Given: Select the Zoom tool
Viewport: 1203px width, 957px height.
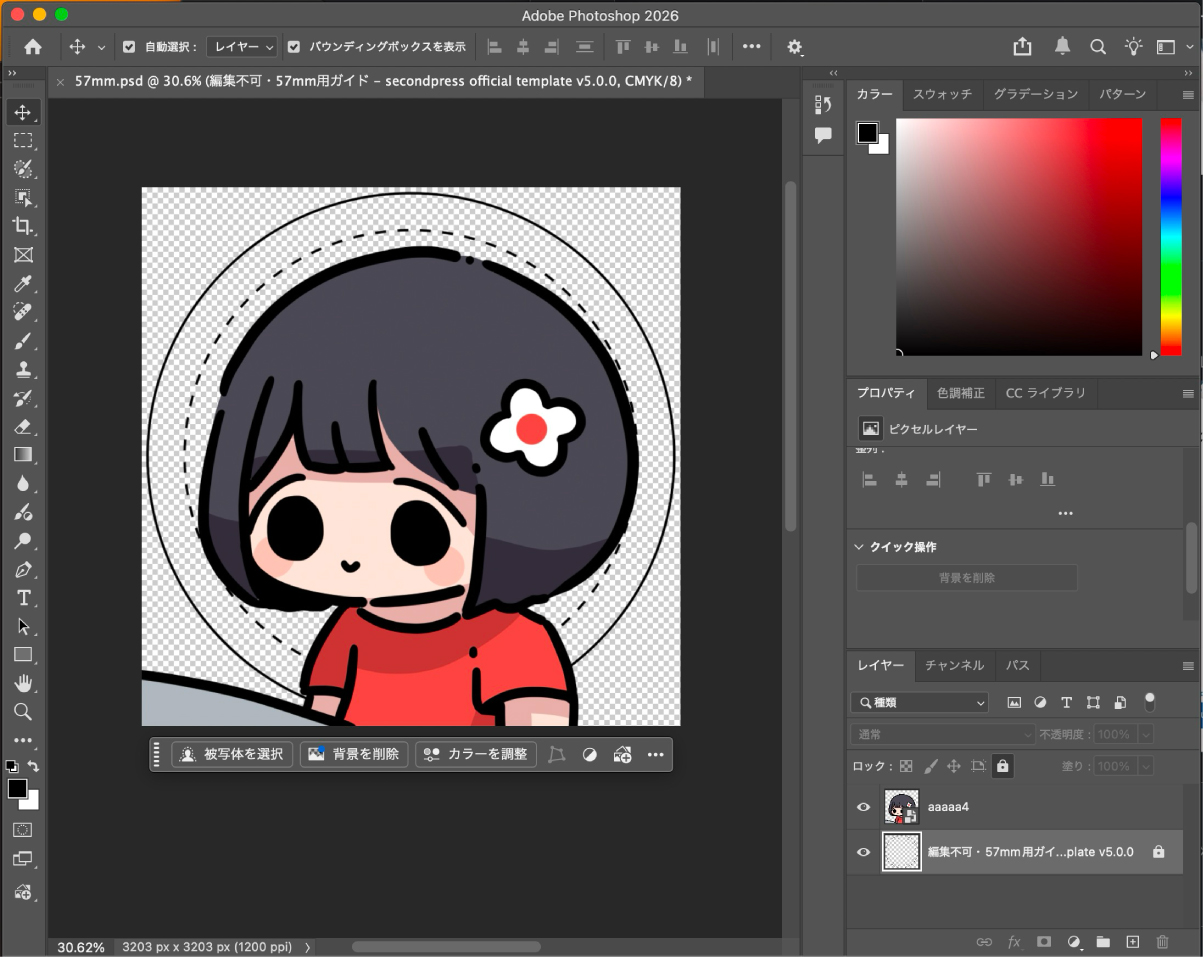Looking at the screenshot, I should tap(23, 711).
